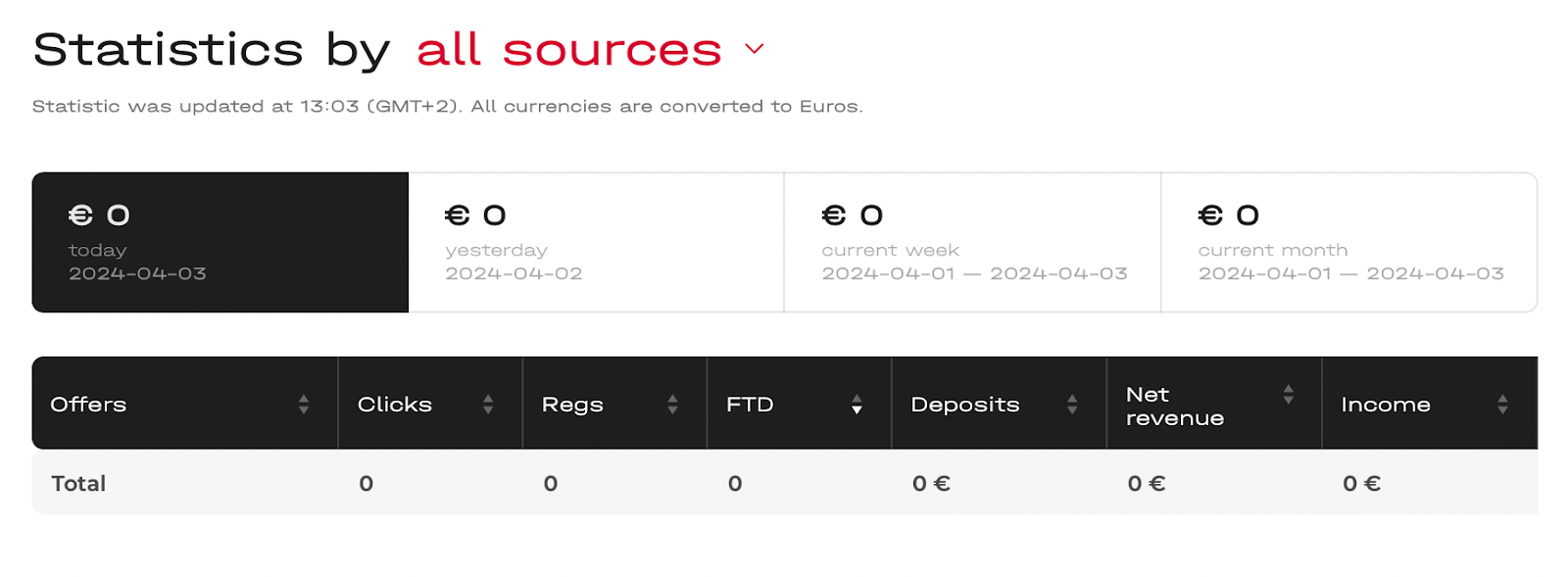
Task: Click the statistic update time notice
Action: tap(447, 106)
